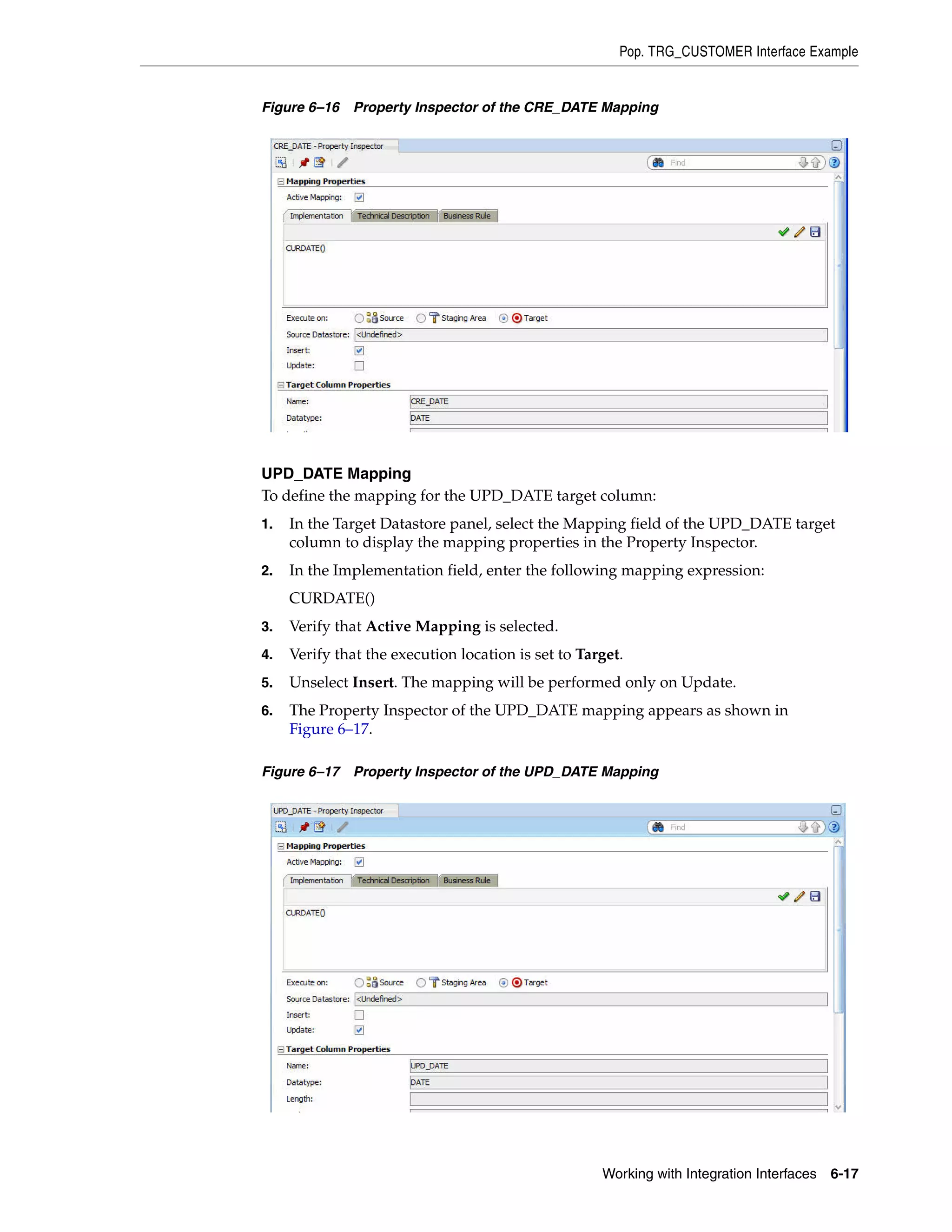Image resolution: width=952 pixels, height=1232 pixels.
Task: Click the UPD_DATE - Property Inspector title tab
Action: pyautogui.click(x=334, y=811)
